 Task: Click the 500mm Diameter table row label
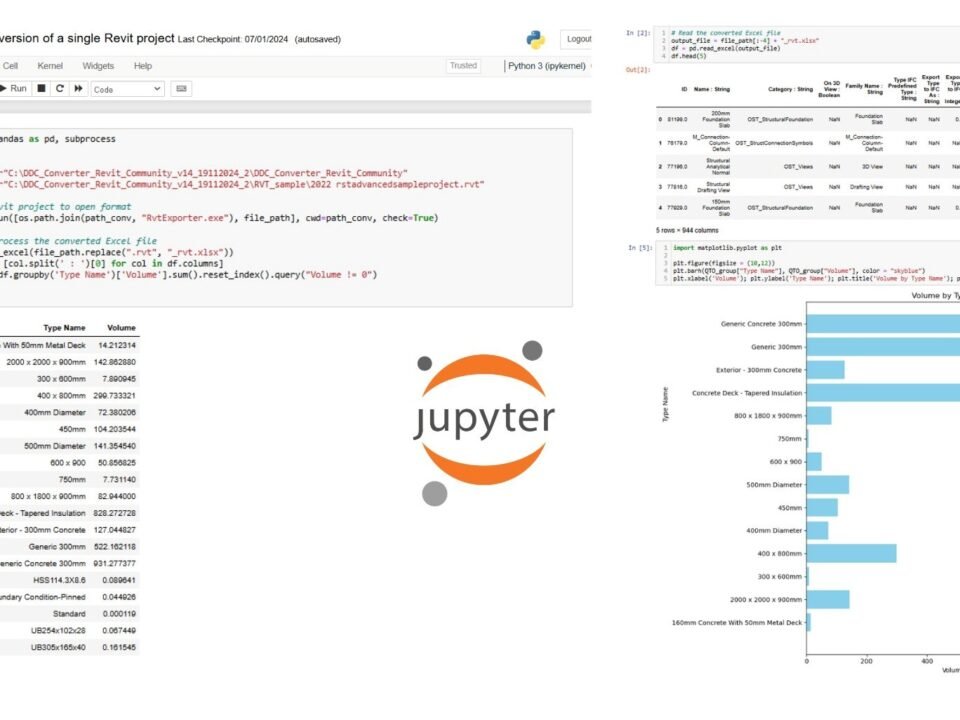55,446
